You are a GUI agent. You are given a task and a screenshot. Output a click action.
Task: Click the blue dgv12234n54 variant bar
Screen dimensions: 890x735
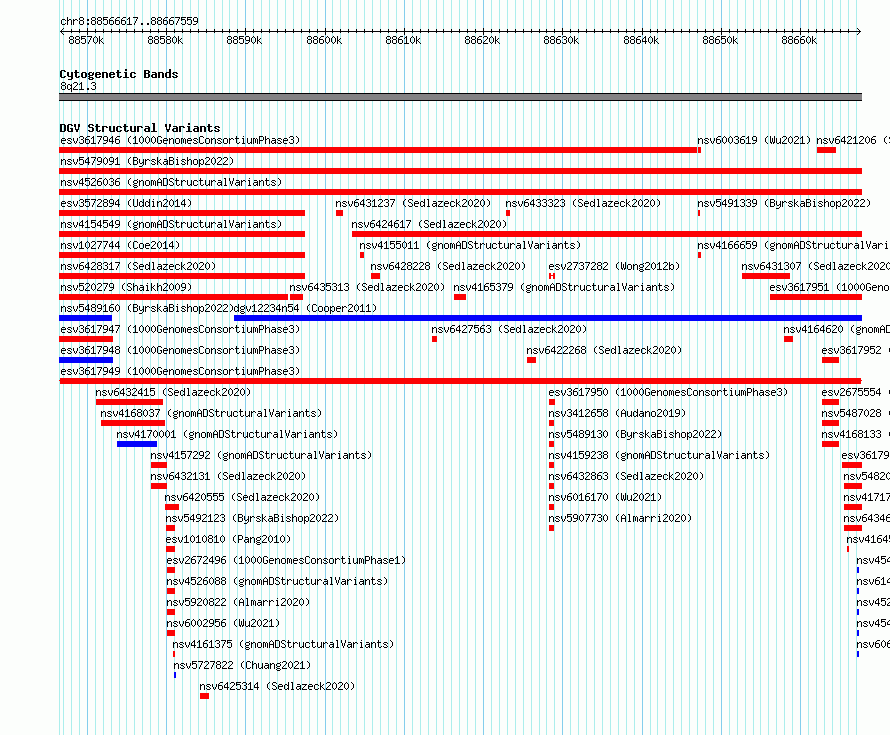click(x=548, y=318)
